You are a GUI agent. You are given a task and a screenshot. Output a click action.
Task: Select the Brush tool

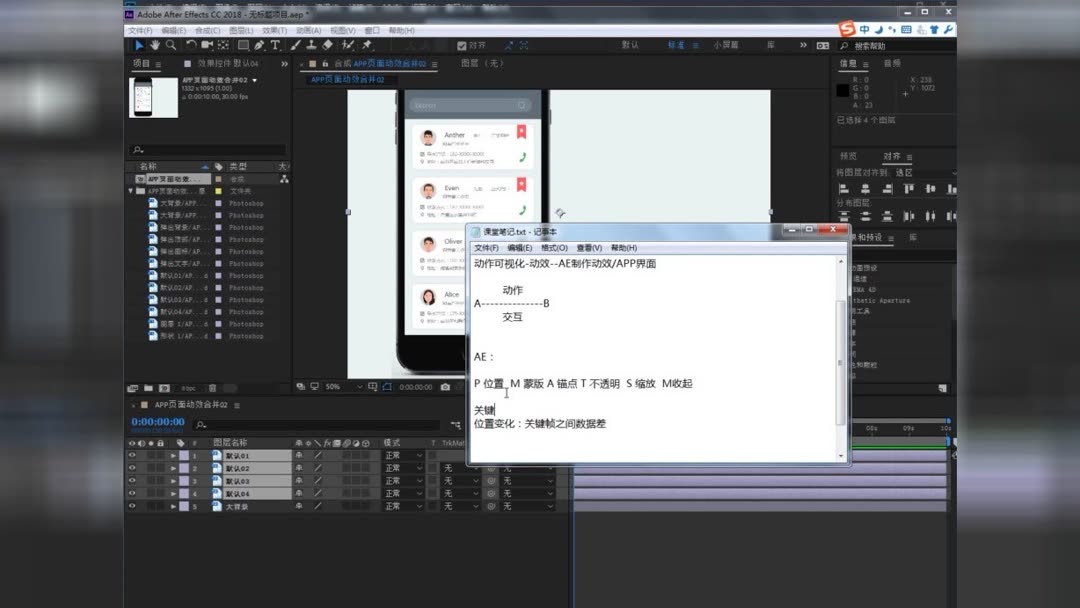click(x=294, y=45)
